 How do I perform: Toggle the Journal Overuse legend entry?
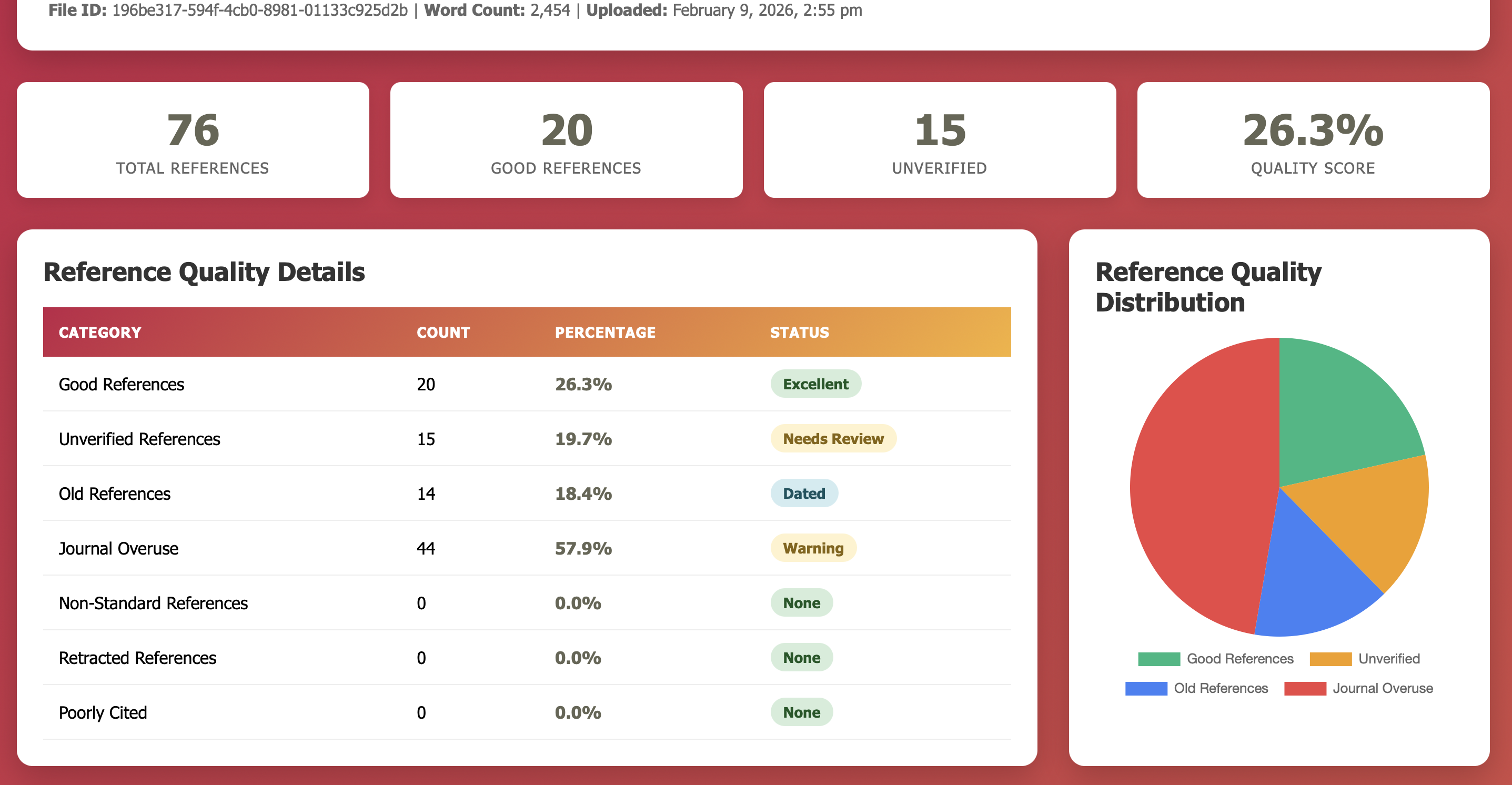click(x=1358, y=688)
